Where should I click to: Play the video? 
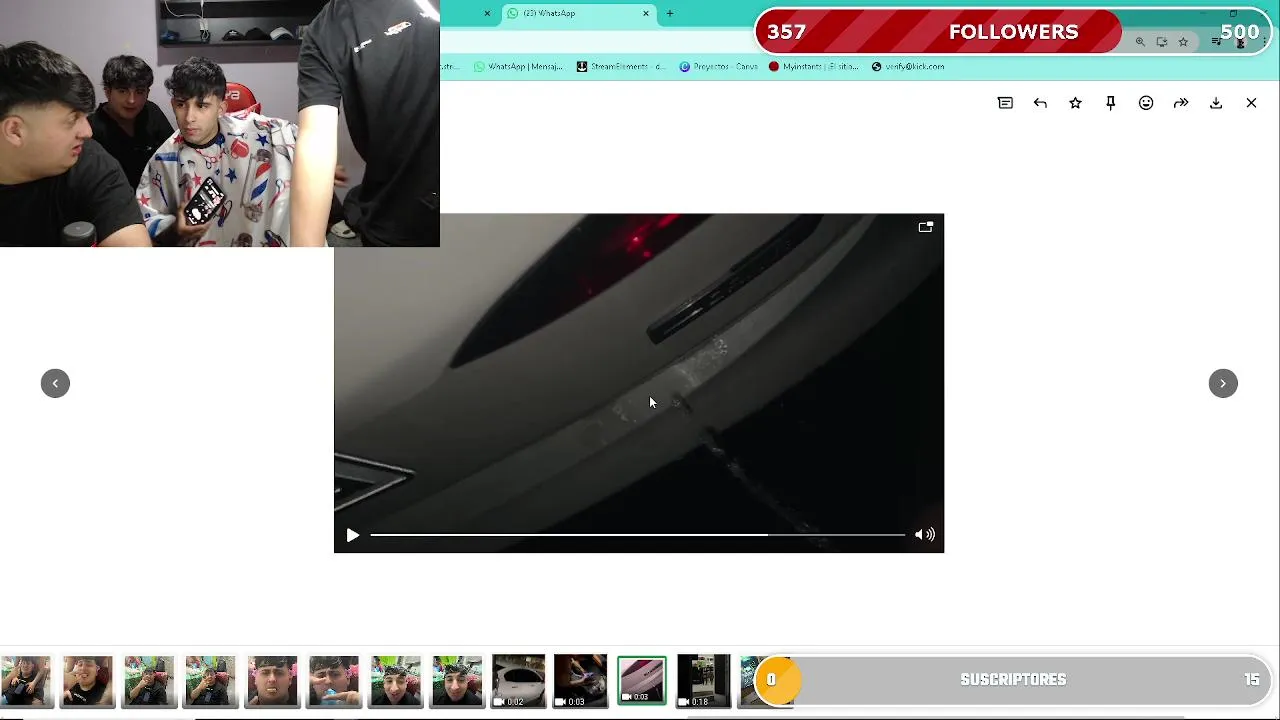click(x=352, y=535)
